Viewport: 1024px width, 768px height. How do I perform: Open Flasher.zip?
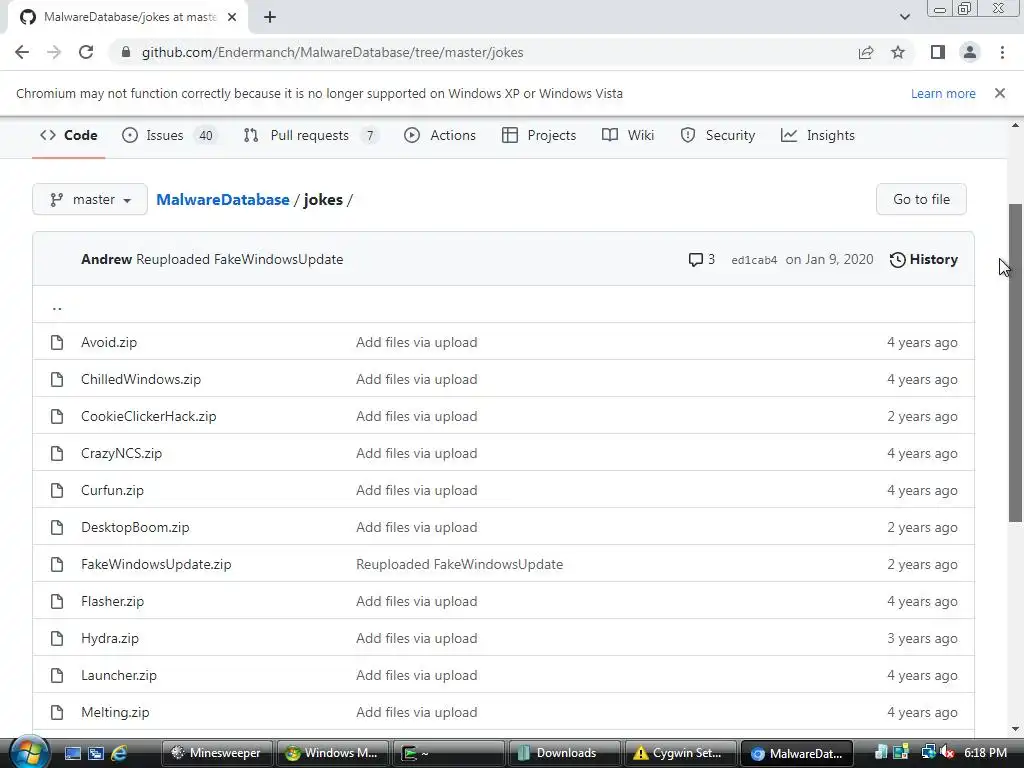pos(112,601)
